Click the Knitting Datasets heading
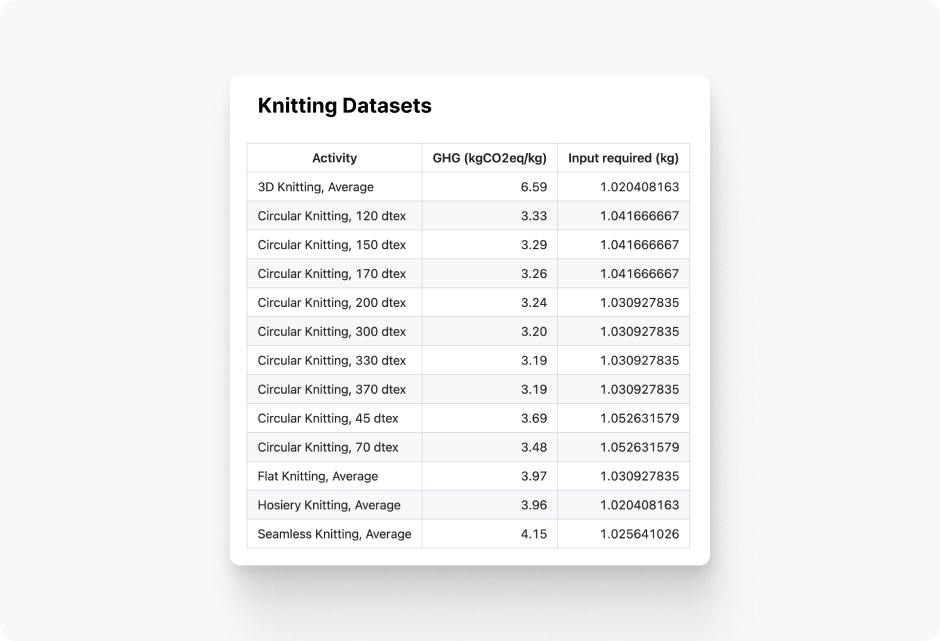This screenshot has height=641, width=940. tap(345, 106)
